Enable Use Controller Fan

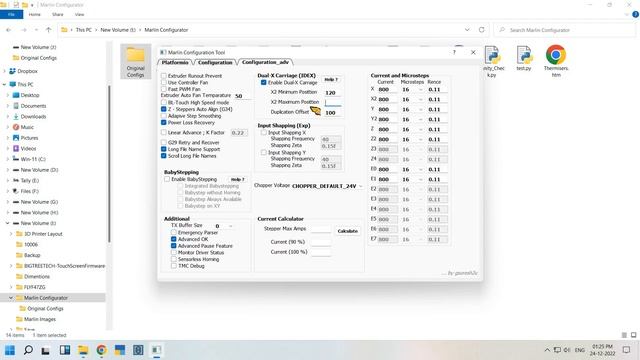pyautogui.click(x=164, y=82)
